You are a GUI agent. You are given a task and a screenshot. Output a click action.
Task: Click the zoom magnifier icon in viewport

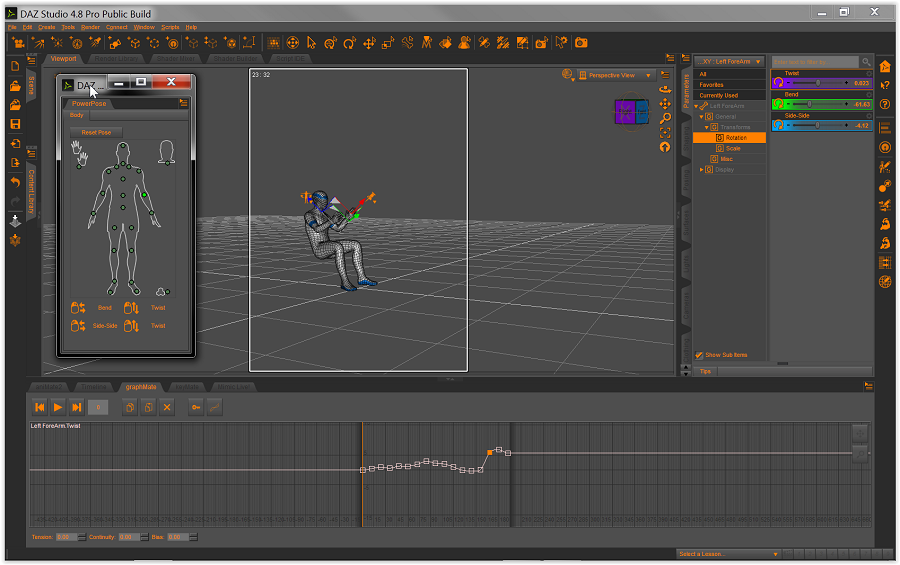665,118
